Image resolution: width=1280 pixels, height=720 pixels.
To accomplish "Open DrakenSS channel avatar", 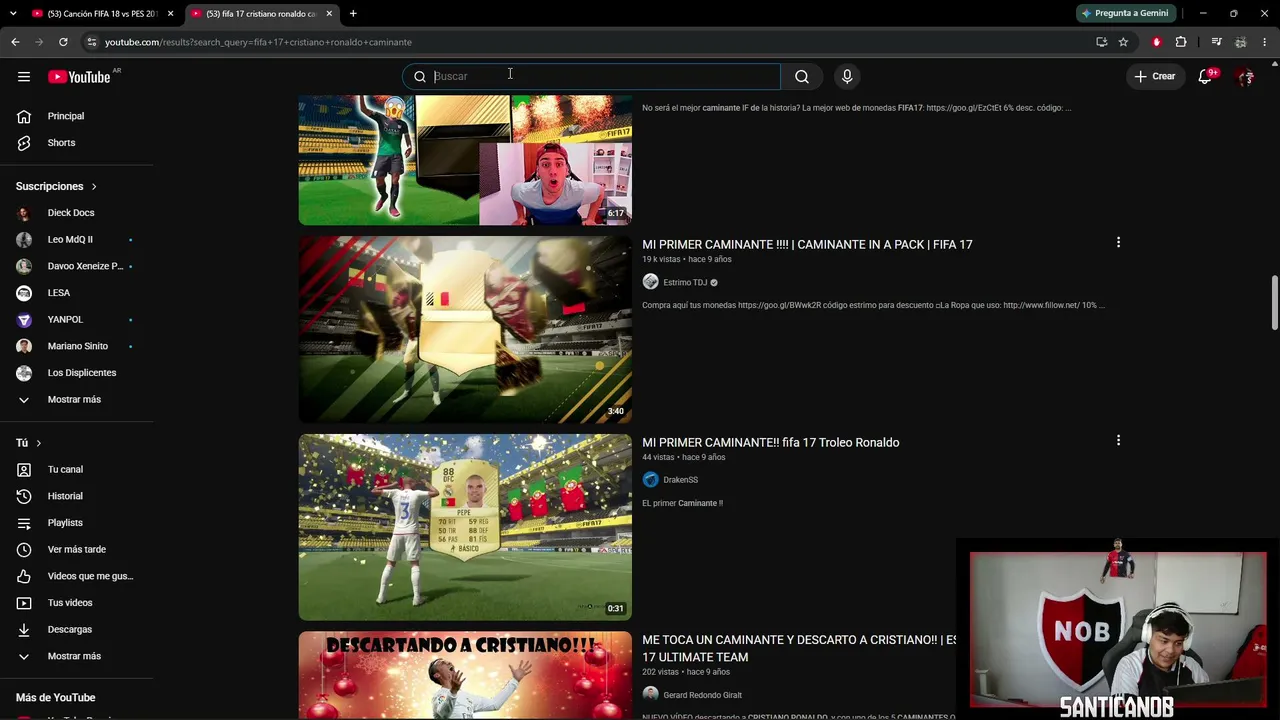I will click(x=650, y=480).
